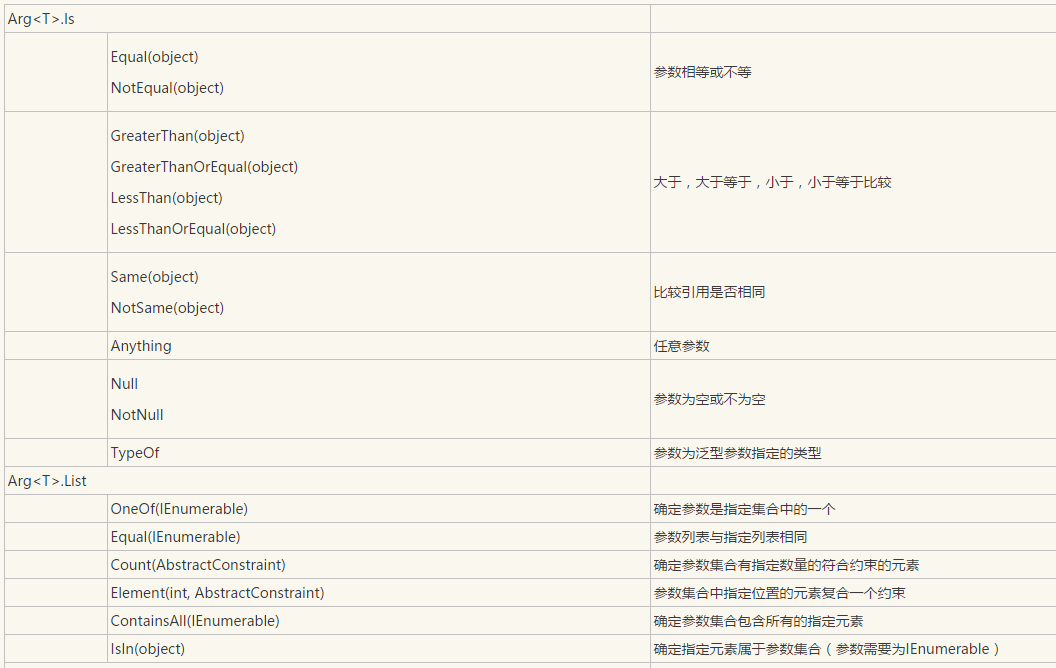Viewport: 1056px width, 668px height.
Task: Click the ContainsAll(IEnumerable) cell
Action: coord(195,621)
